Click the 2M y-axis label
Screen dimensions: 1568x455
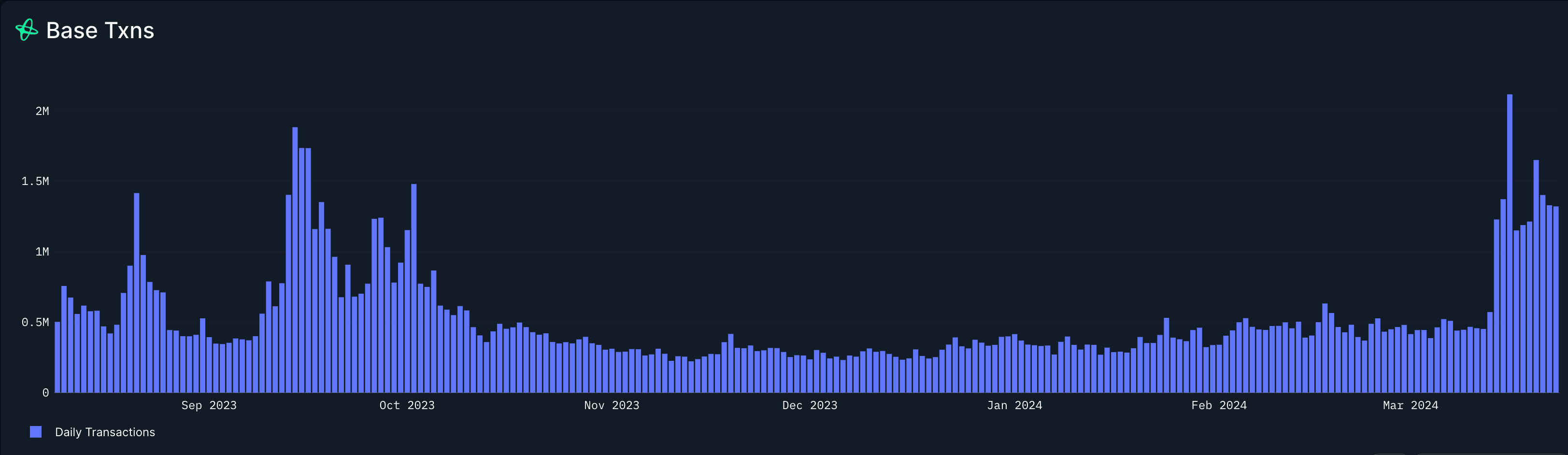coord(42,111)
